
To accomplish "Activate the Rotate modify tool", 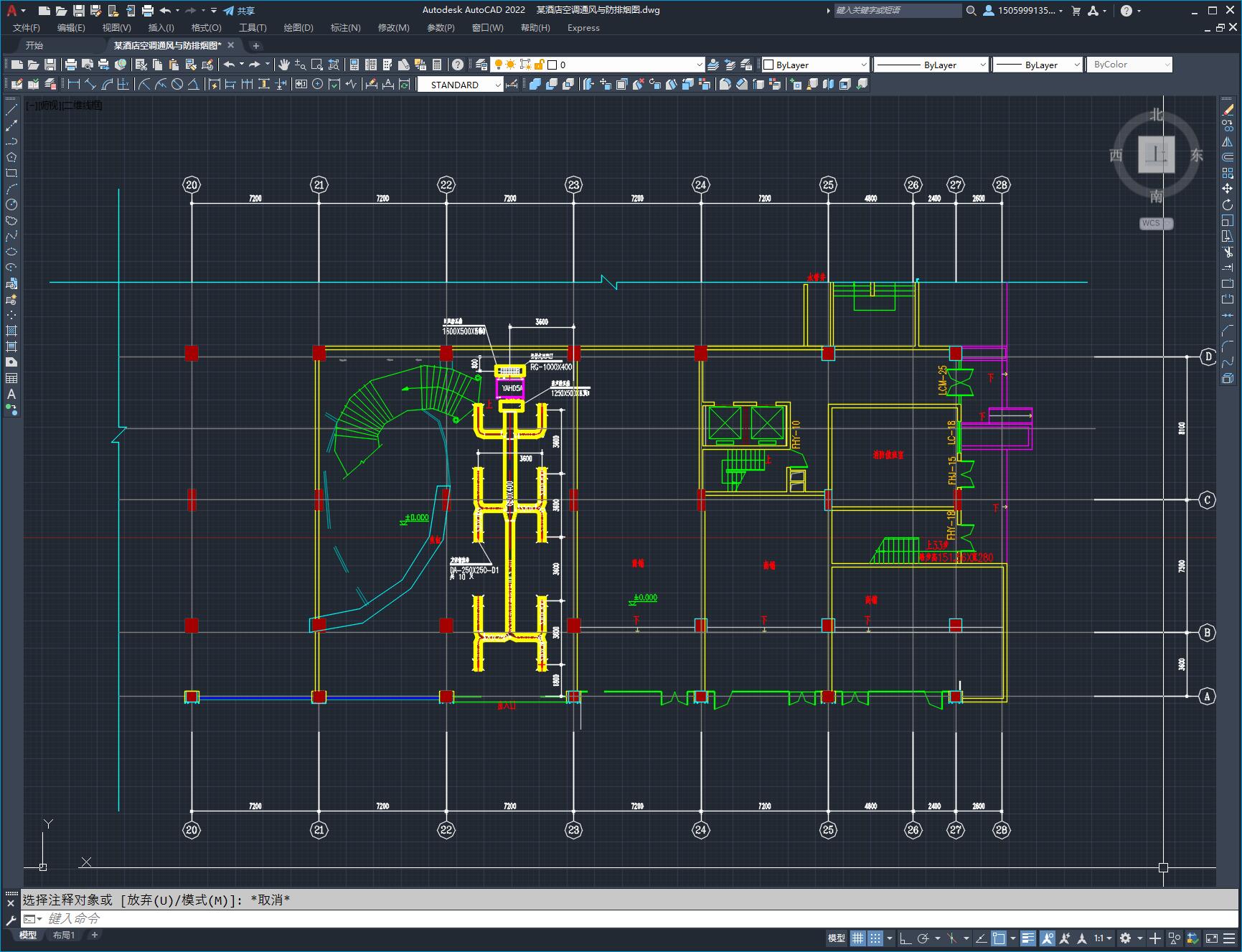I will 1228,204.
